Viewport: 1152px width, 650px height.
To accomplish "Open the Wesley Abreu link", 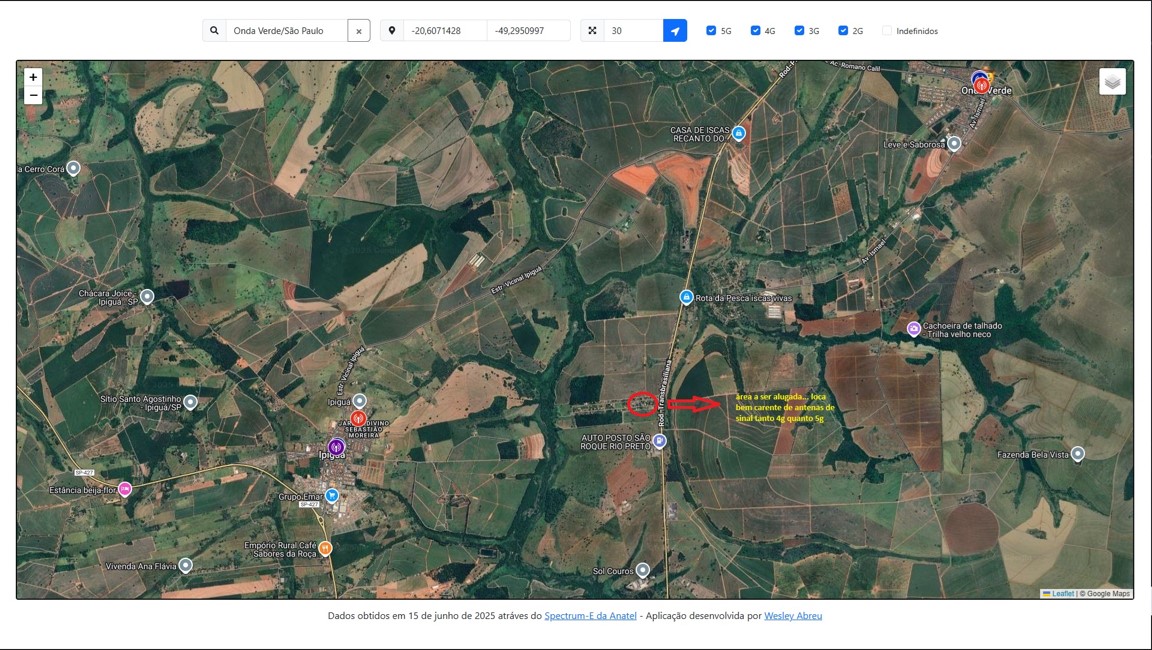I will (793, 616).
